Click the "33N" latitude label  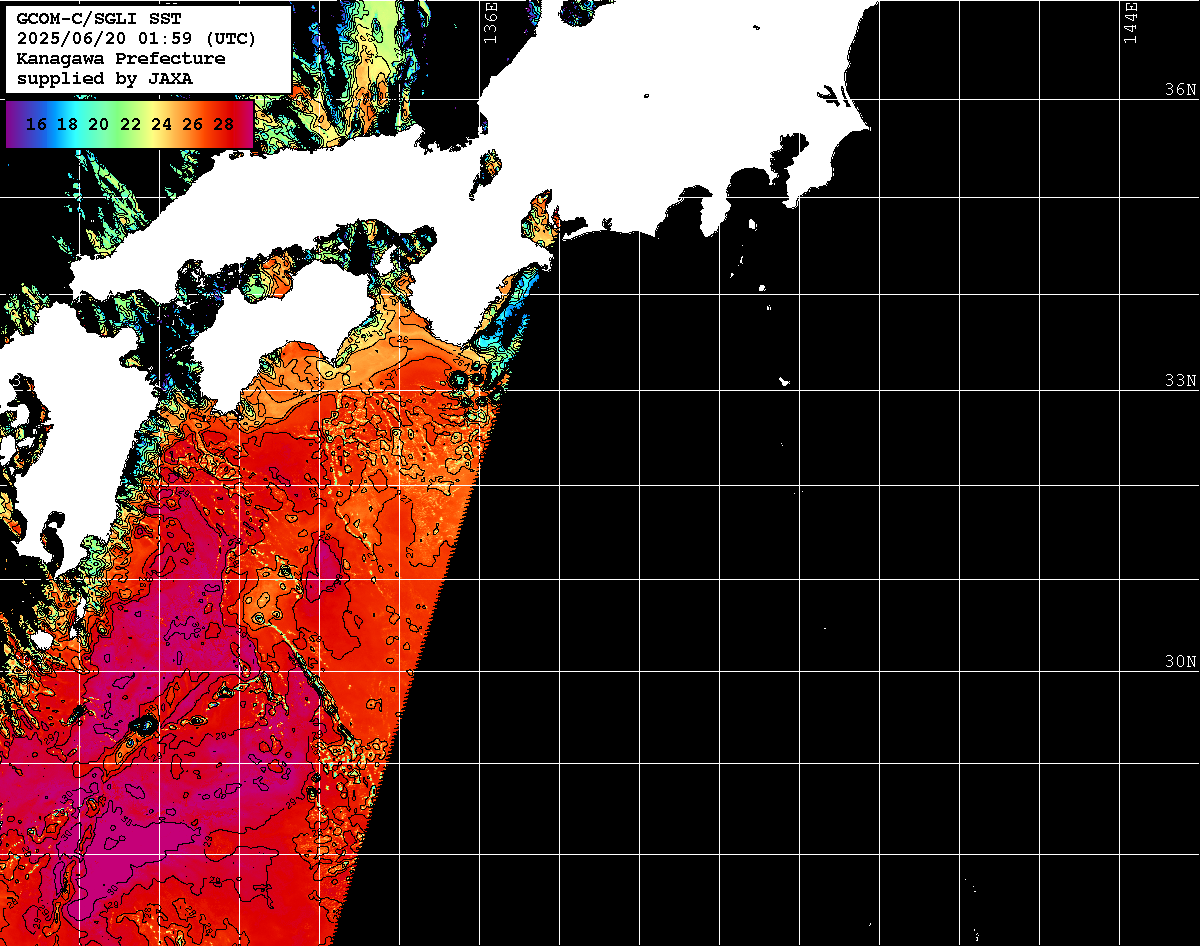point(1180,380)
